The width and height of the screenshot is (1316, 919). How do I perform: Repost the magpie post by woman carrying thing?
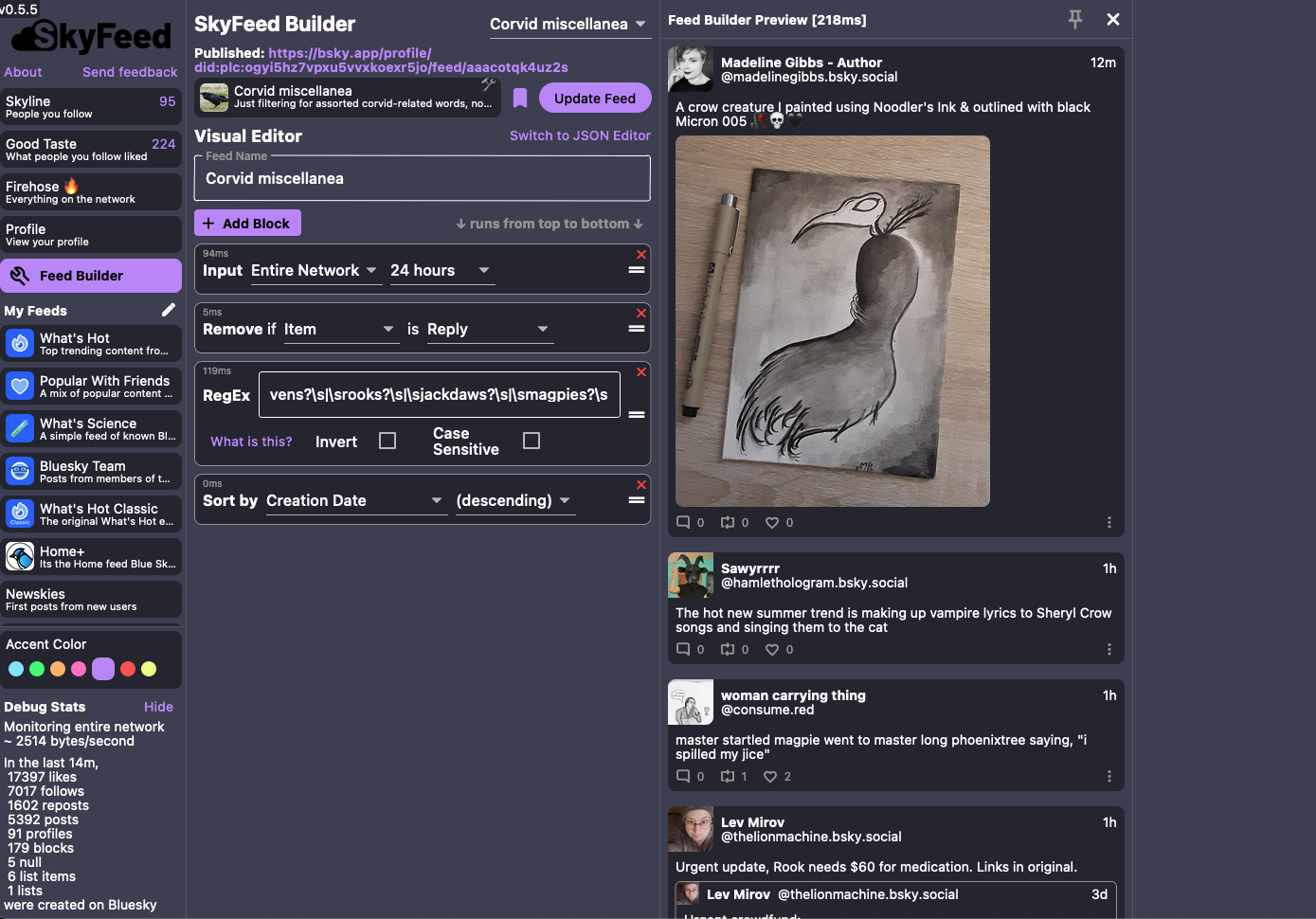pyautogui.click(x=728, y=776)
